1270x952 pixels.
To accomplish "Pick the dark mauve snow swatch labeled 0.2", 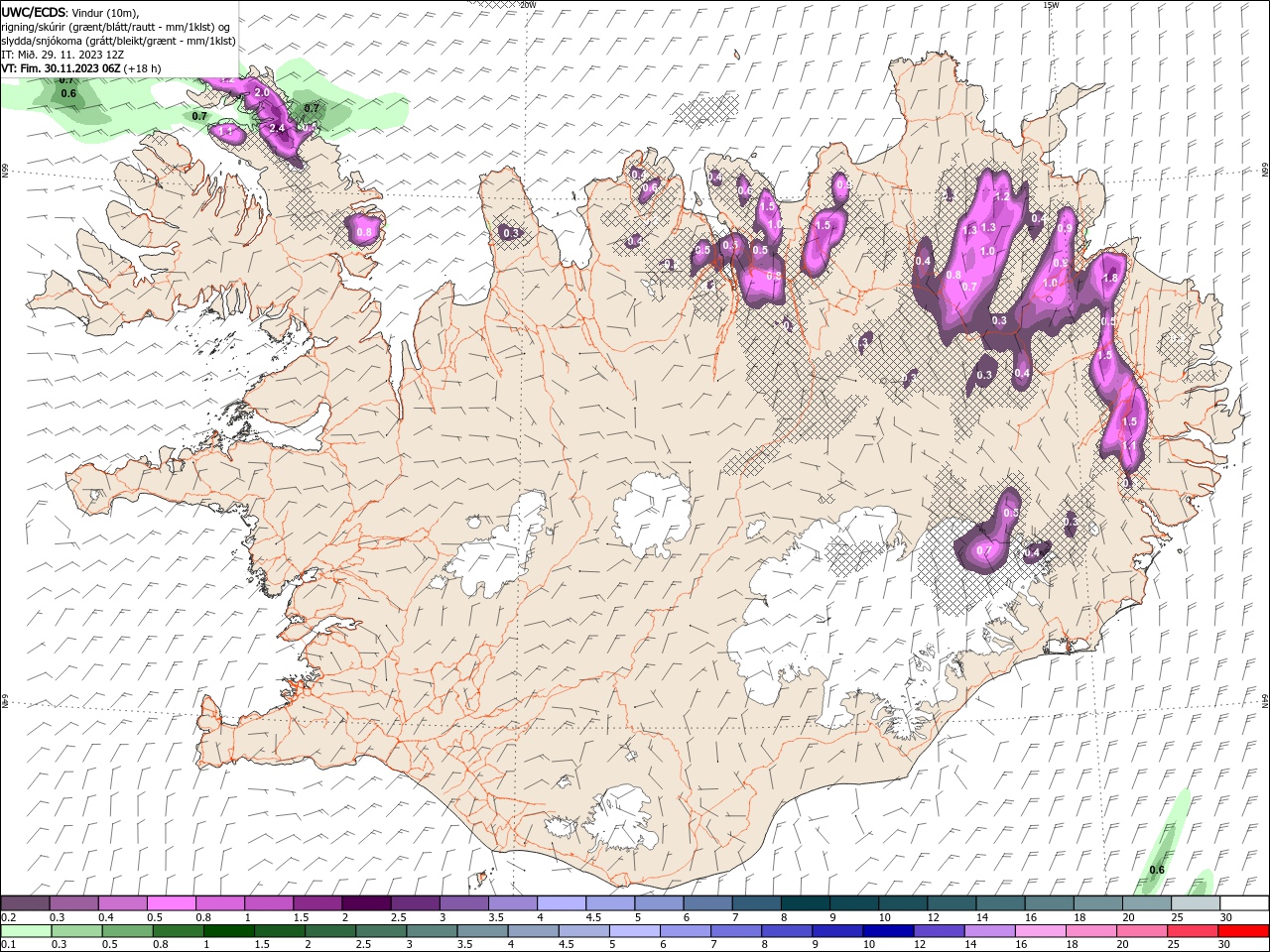I will [x=26, y=903].
